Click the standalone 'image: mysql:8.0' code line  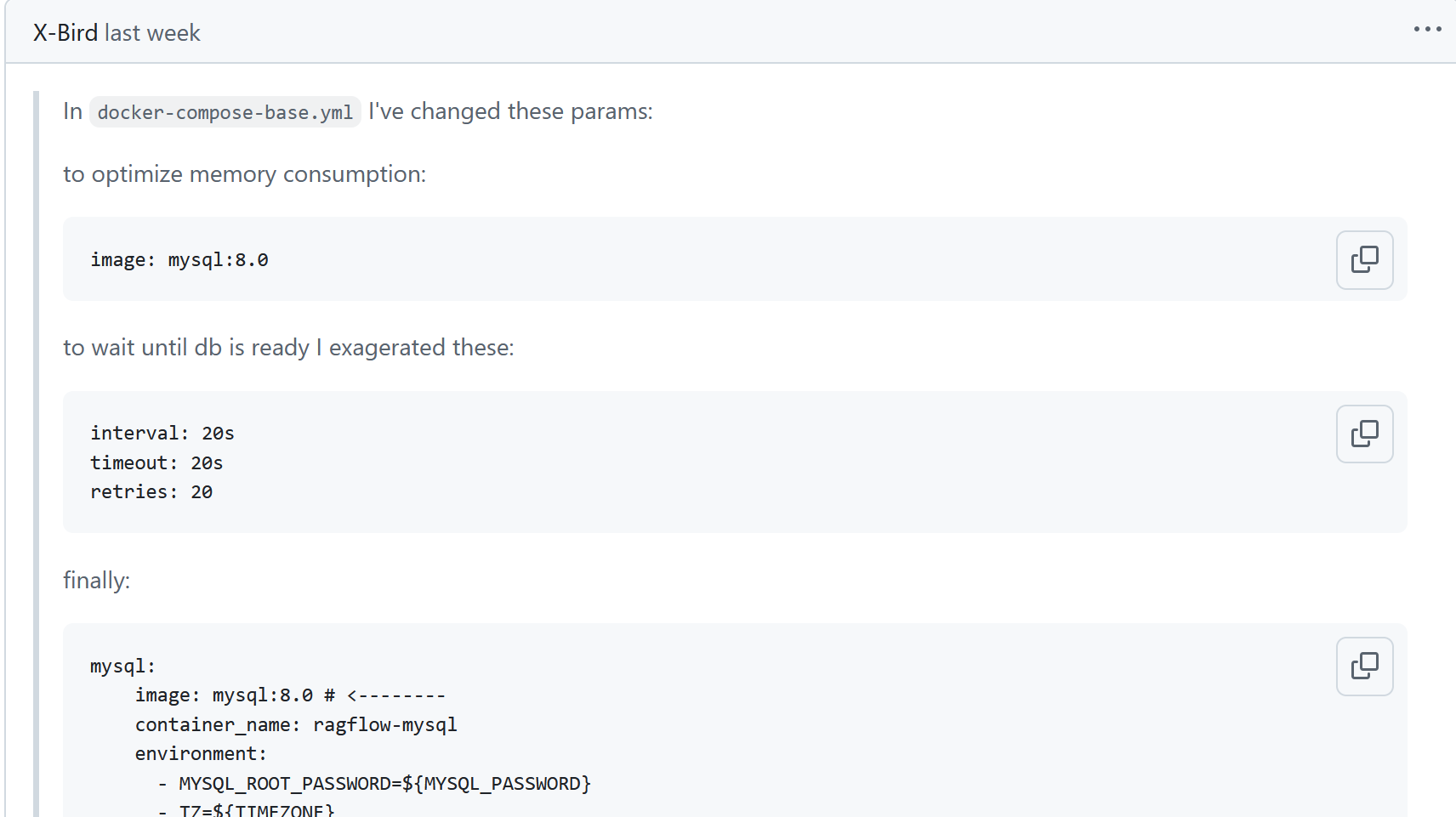point(179,260)
